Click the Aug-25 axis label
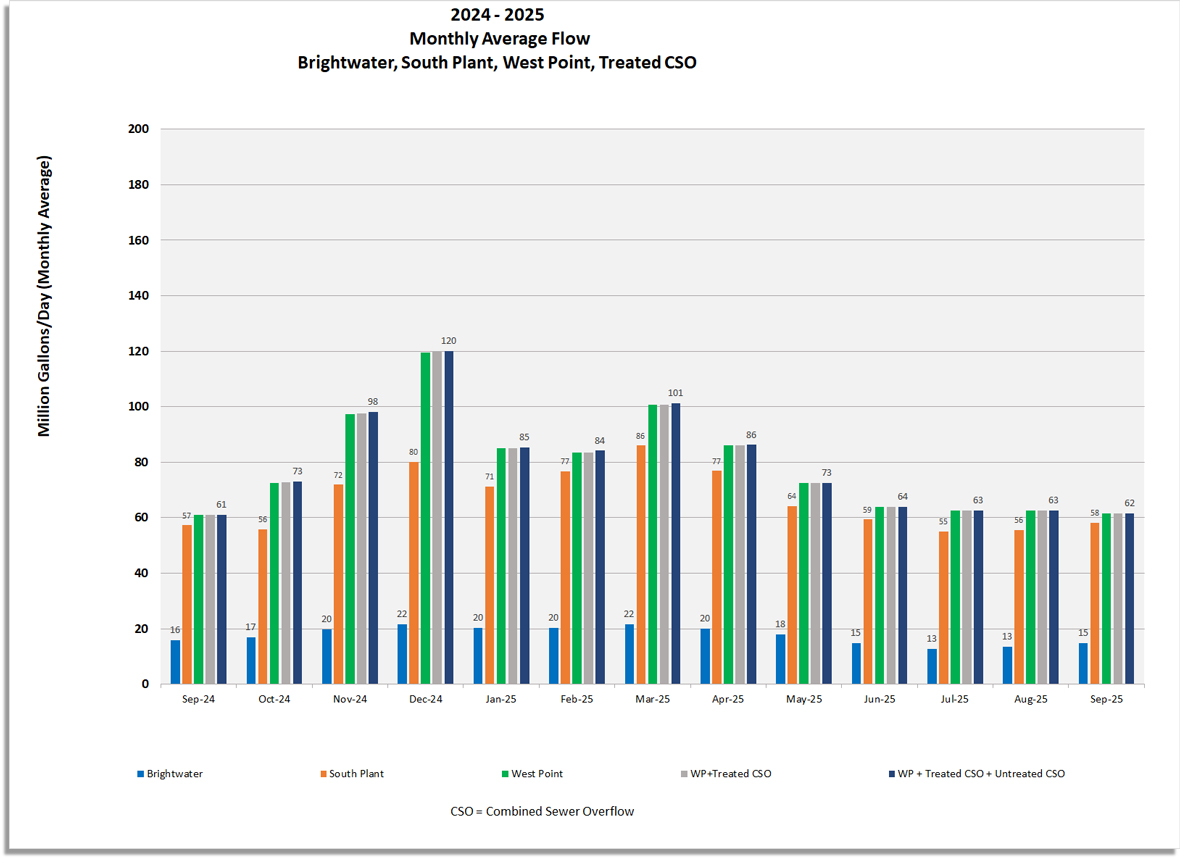Screen dimensions: 1180x858 click(1030, 698)
